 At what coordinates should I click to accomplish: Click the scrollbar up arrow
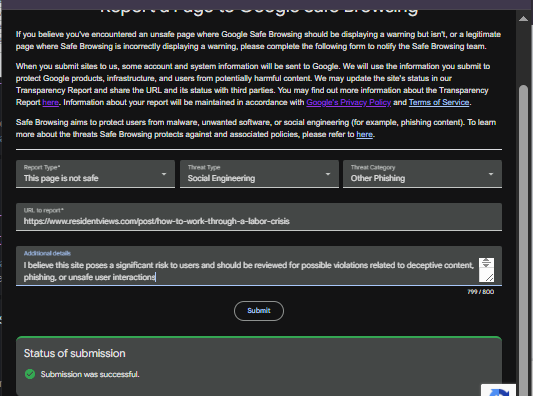(523, 19)
